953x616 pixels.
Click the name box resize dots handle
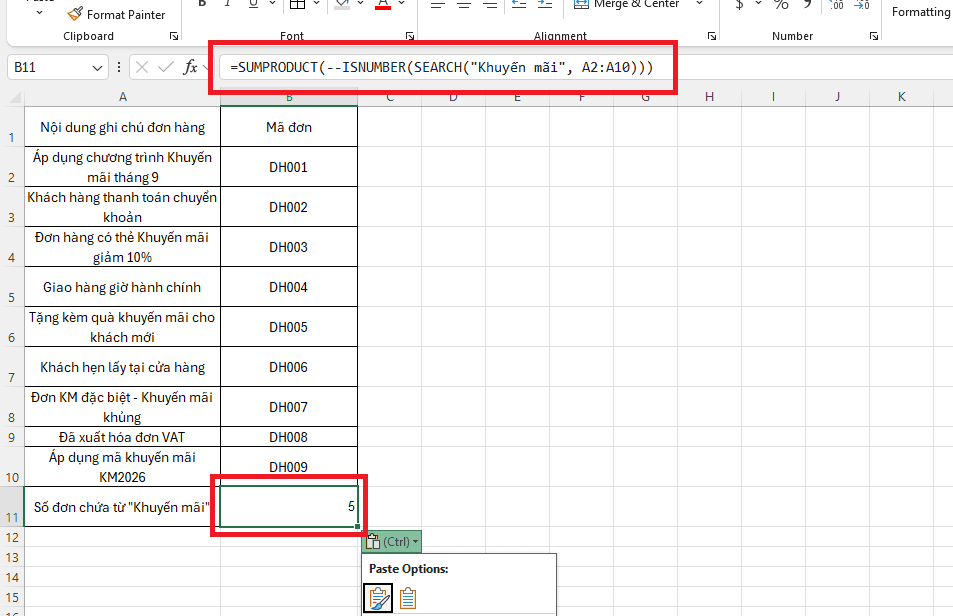click(x=119, y=67)
